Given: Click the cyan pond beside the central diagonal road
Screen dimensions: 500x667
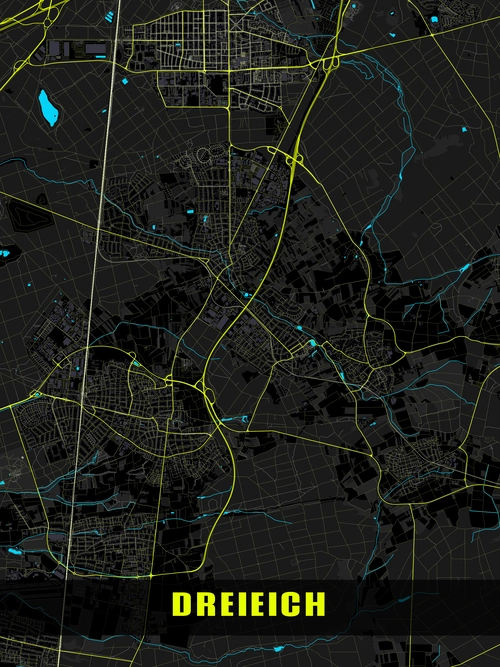Looking at the screenshot, I should [x=246, y=294].
